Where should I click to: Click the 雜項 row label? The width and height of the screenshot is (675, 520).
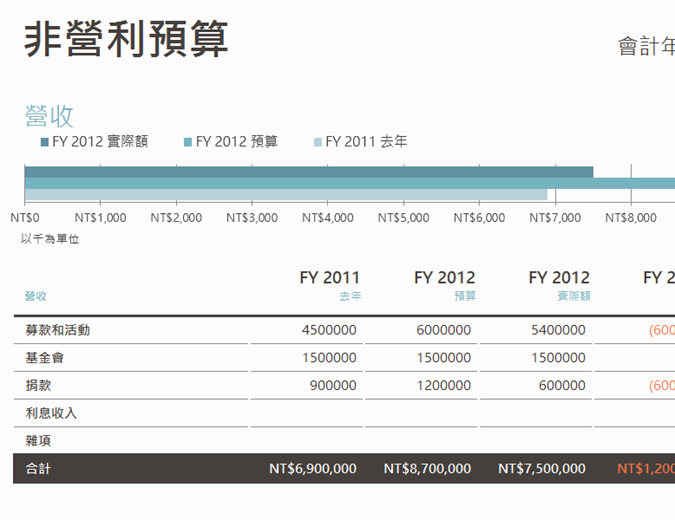click(x=39, y=440)
